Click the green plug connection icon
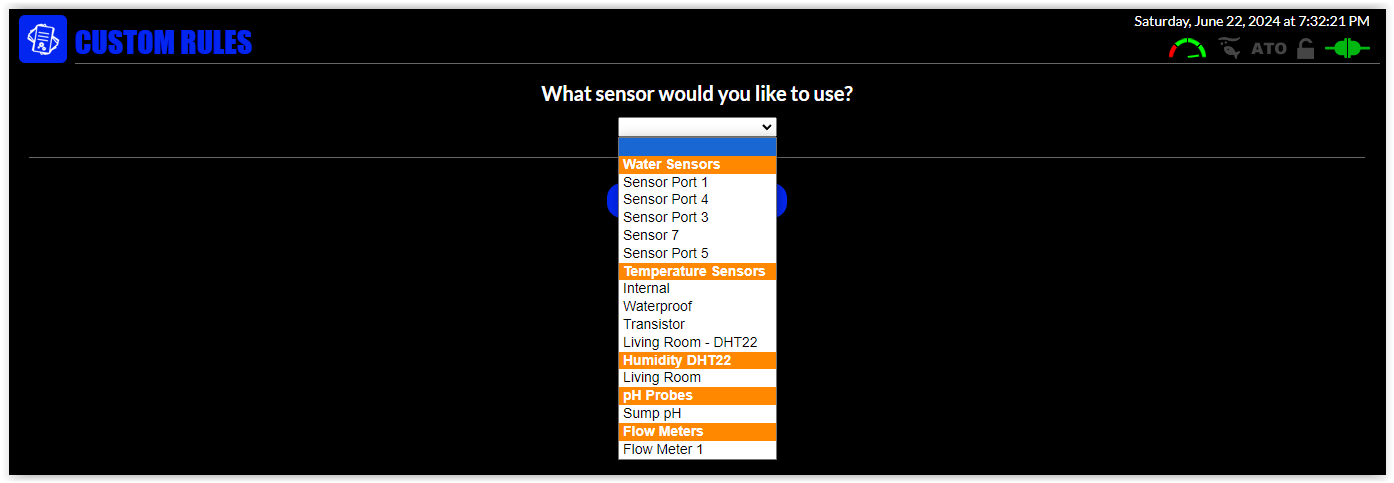The width and height of the screenshot is (1394, 483). (x=1347, y=48)
